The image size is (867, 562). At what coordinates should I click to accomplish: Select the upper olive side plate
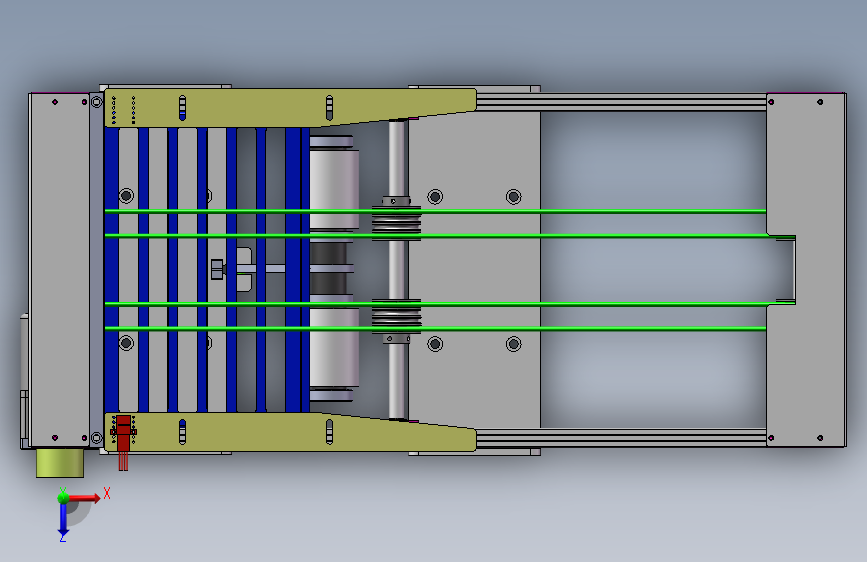pos(290,107)
